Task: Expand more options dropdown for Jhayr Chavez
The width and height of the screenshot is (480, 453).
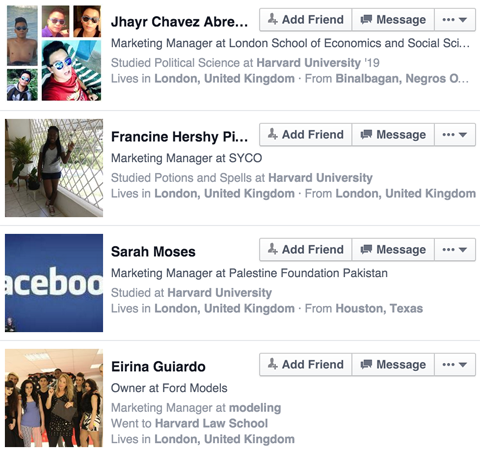Action: click(x=455, y=20)
